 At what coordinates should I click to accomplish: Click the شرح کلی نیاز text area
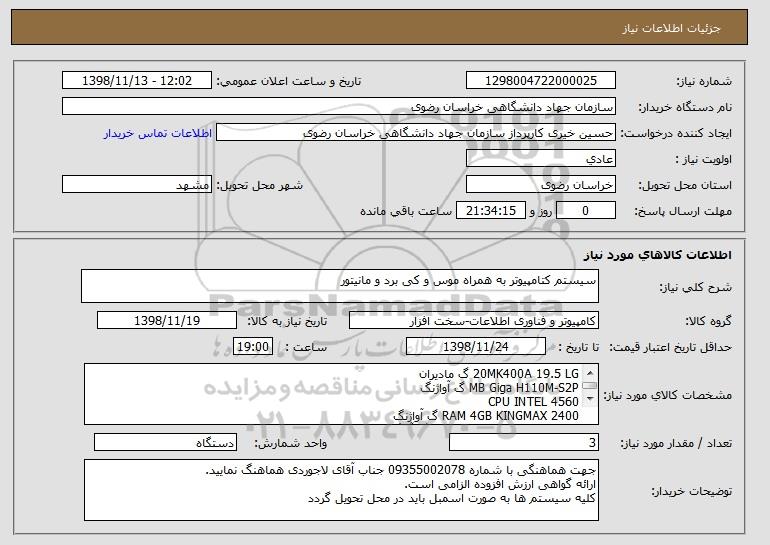[x=340, y=286]
